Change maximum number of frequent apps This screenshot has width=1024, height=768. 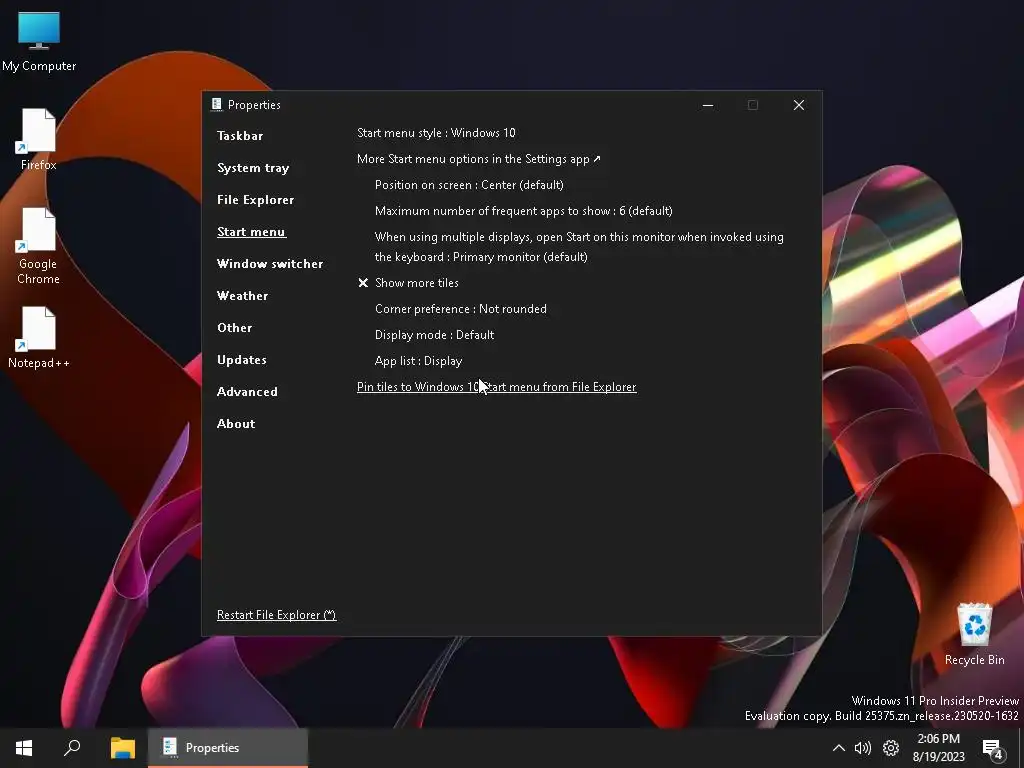(523, 211)
